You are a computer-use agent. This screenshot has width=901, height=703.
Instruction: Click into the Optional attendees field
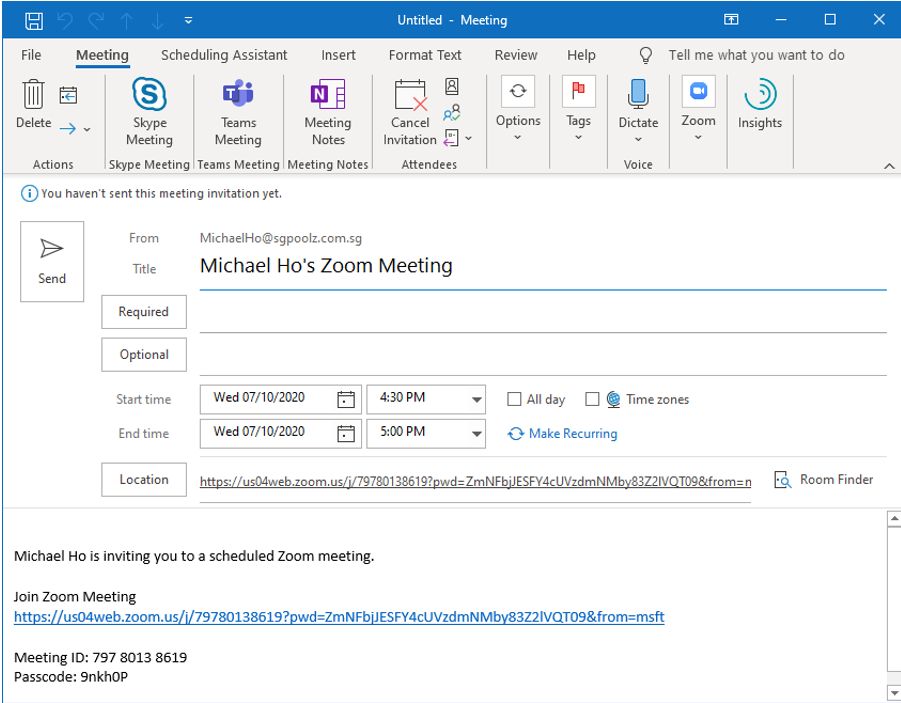543,357
